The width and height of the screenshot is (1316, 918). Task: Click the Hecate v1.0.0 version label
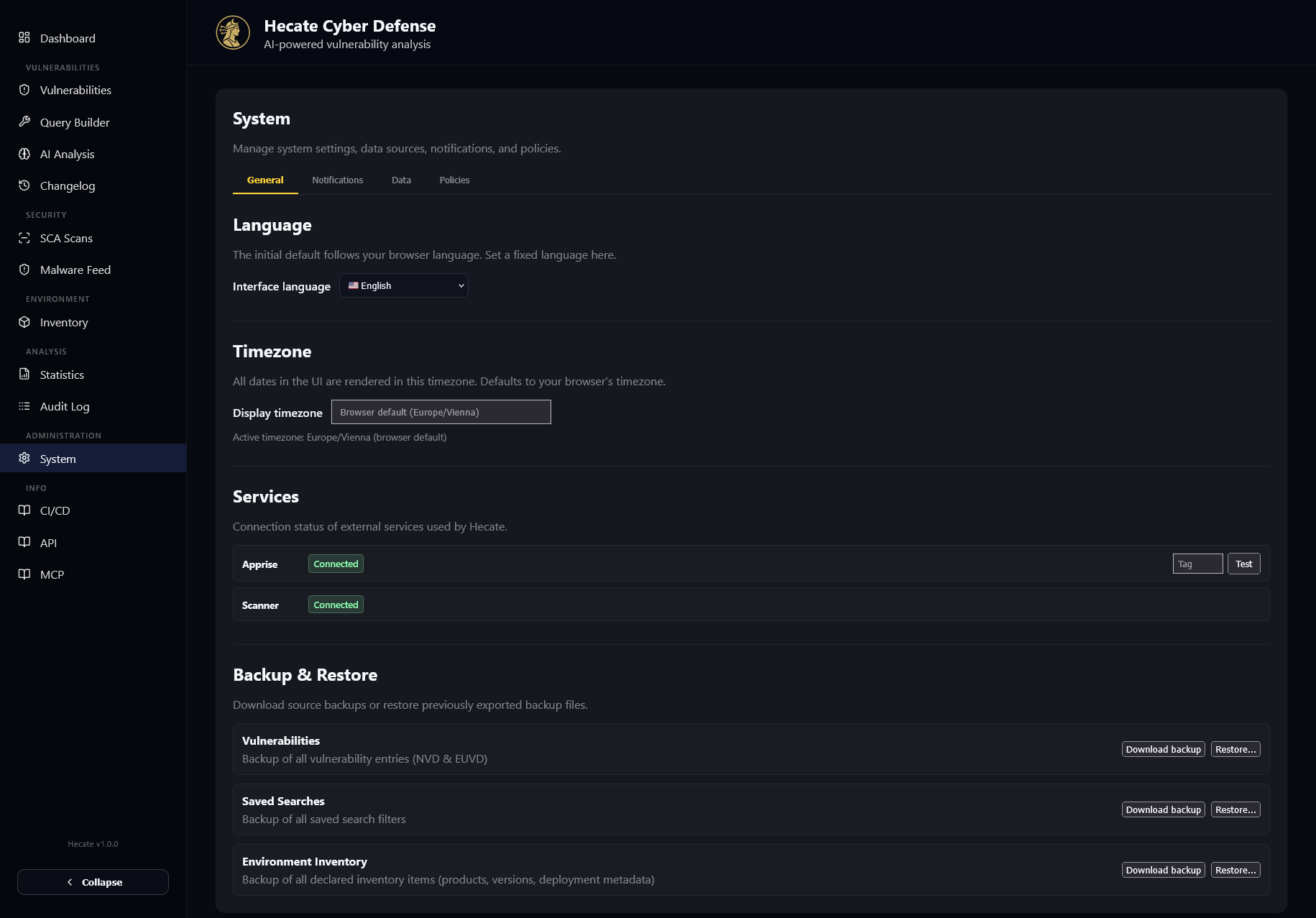click(93, 844)
